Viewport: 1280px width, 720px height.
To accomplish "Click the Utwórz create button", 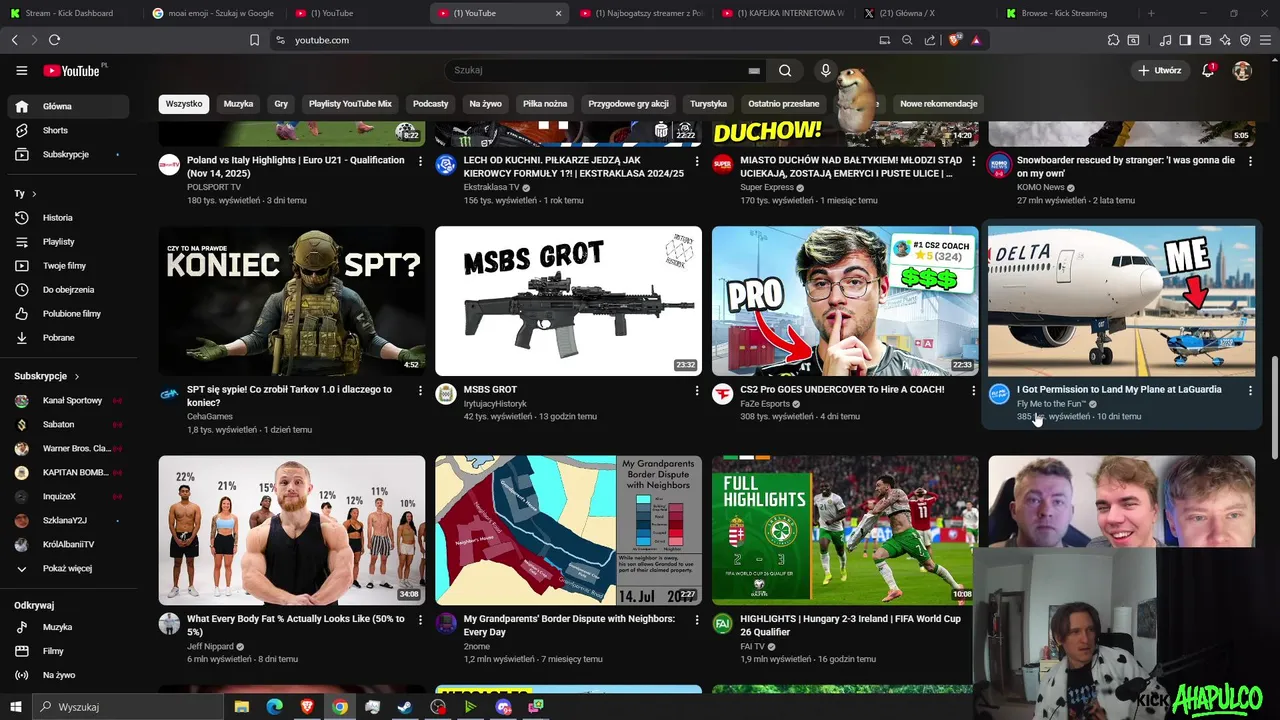I will click(x=1160, y=71).
